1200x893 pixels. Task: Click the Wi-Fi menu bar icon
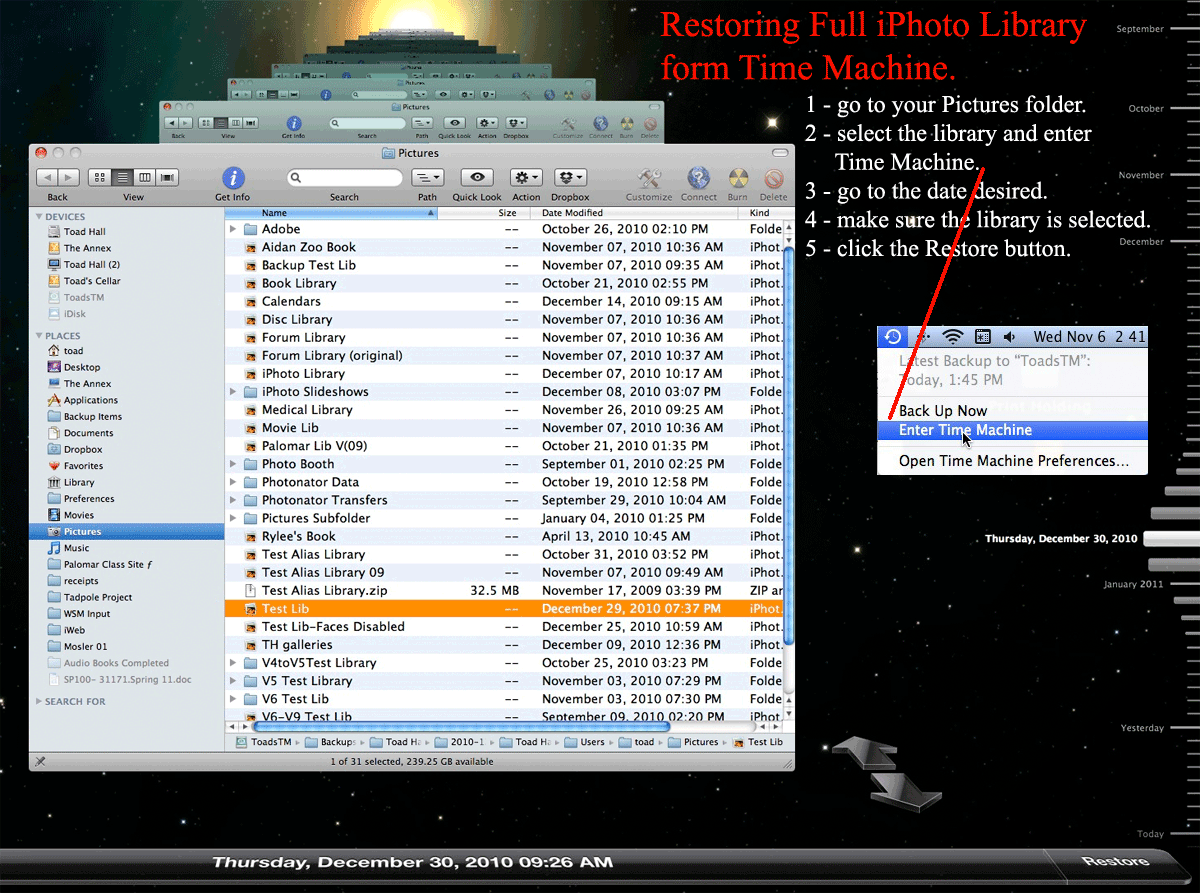[952, 337]
